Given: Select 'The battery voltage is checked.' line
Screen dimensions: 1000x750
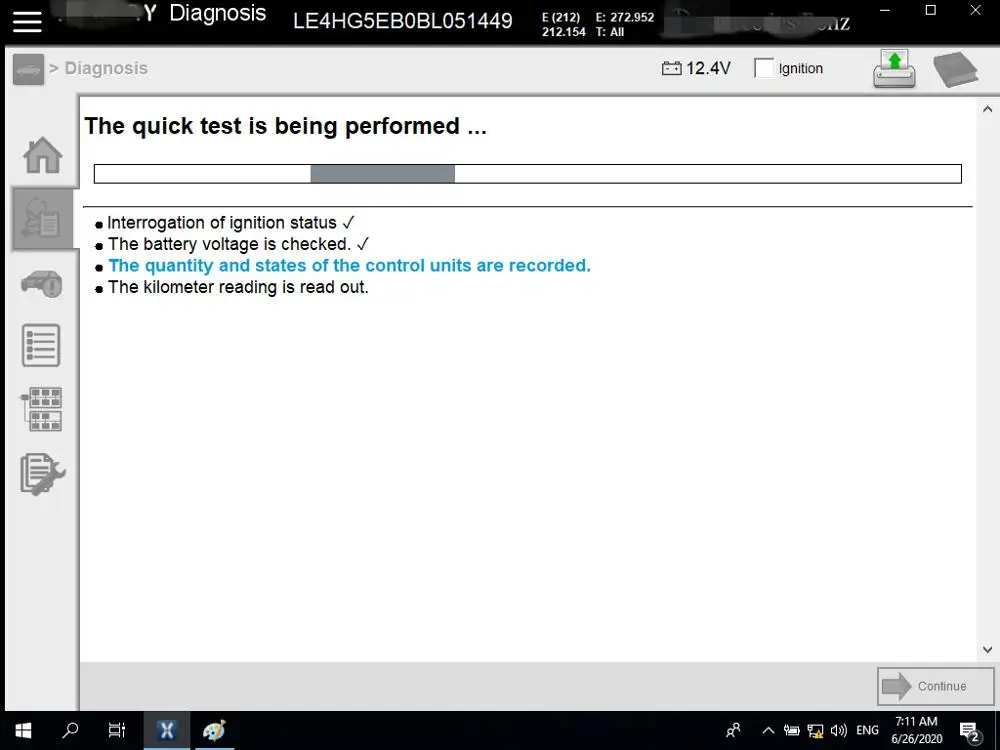Looking at the screenshot, I should click(x=232, y=244).
